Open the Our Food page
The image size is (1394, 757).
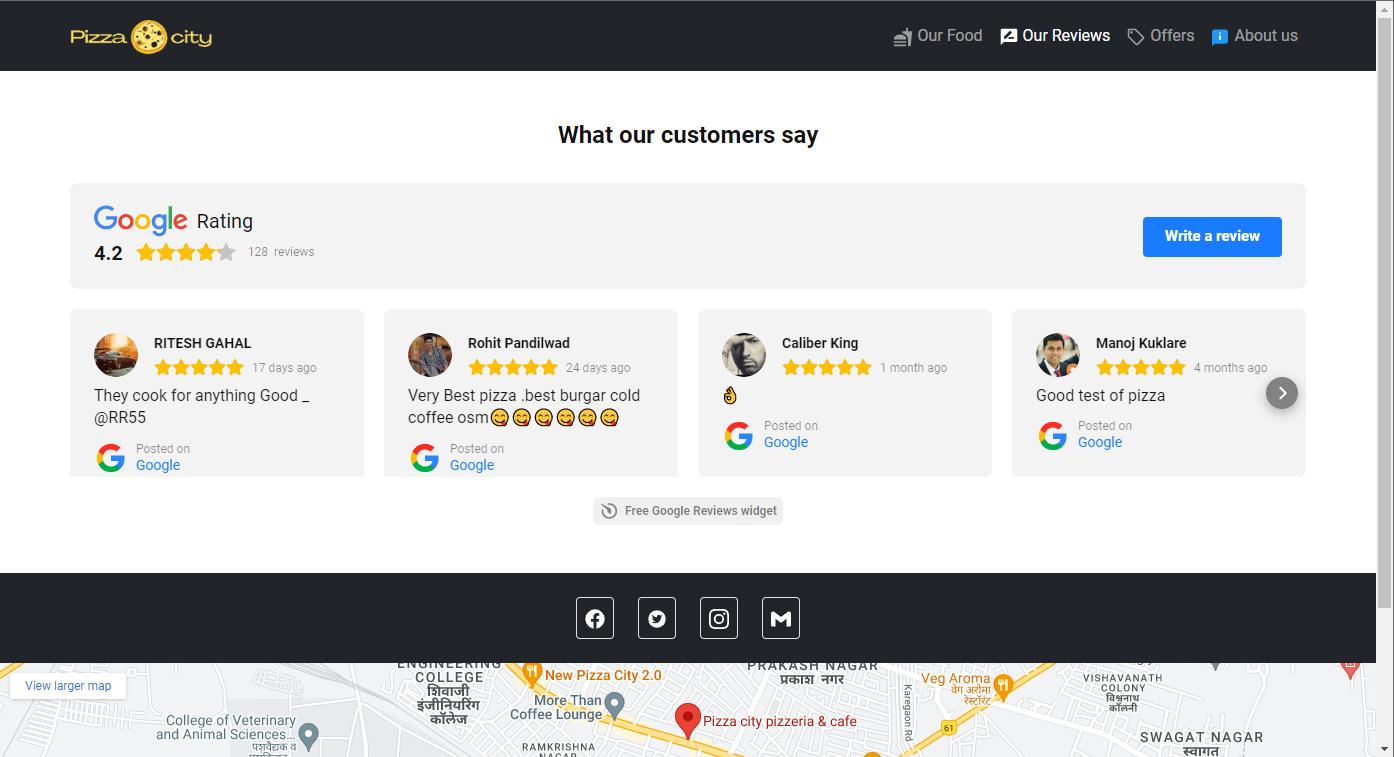tap(938, 36)
